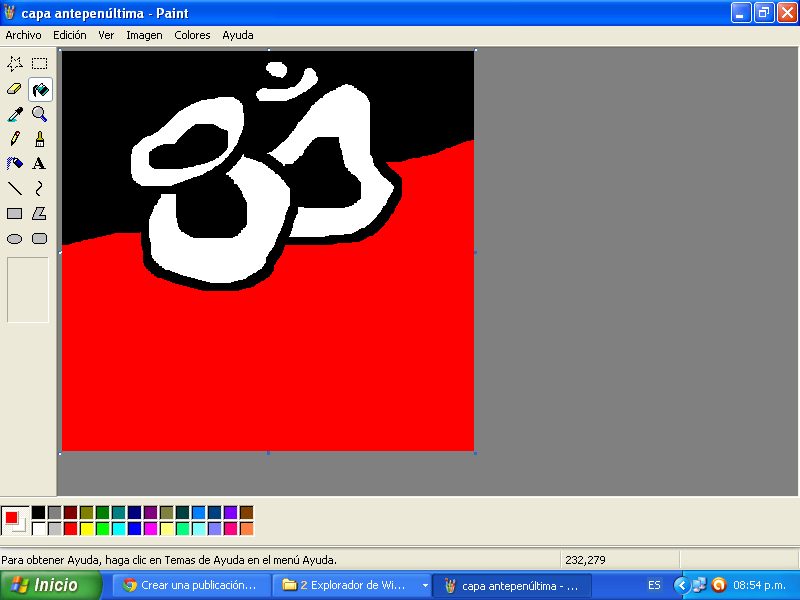Select the magenta color swatch
Screen dimensions: 800x600
[x=151, y=529]
